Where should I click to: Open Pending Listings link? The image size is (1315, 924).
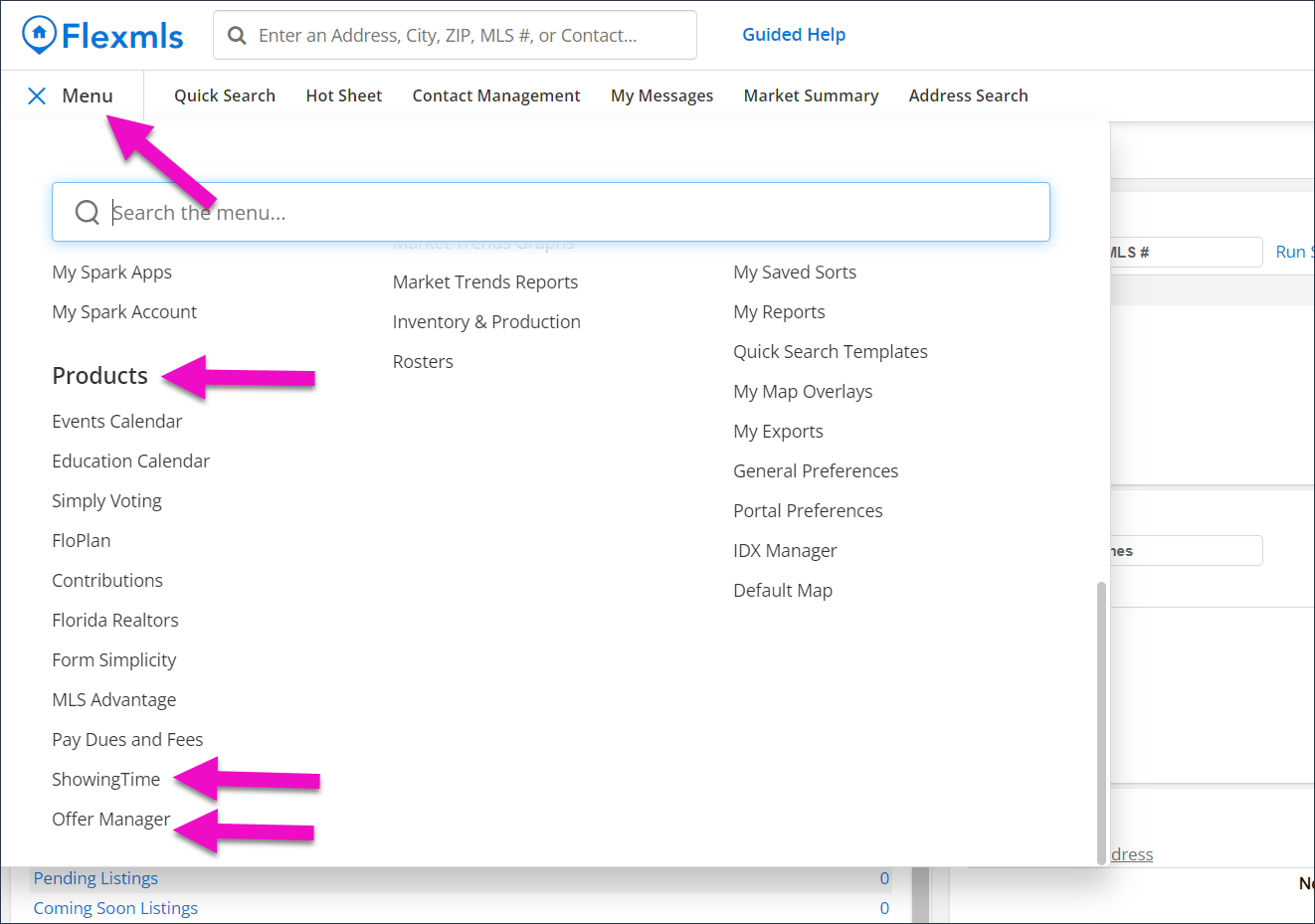pos(95,878)
